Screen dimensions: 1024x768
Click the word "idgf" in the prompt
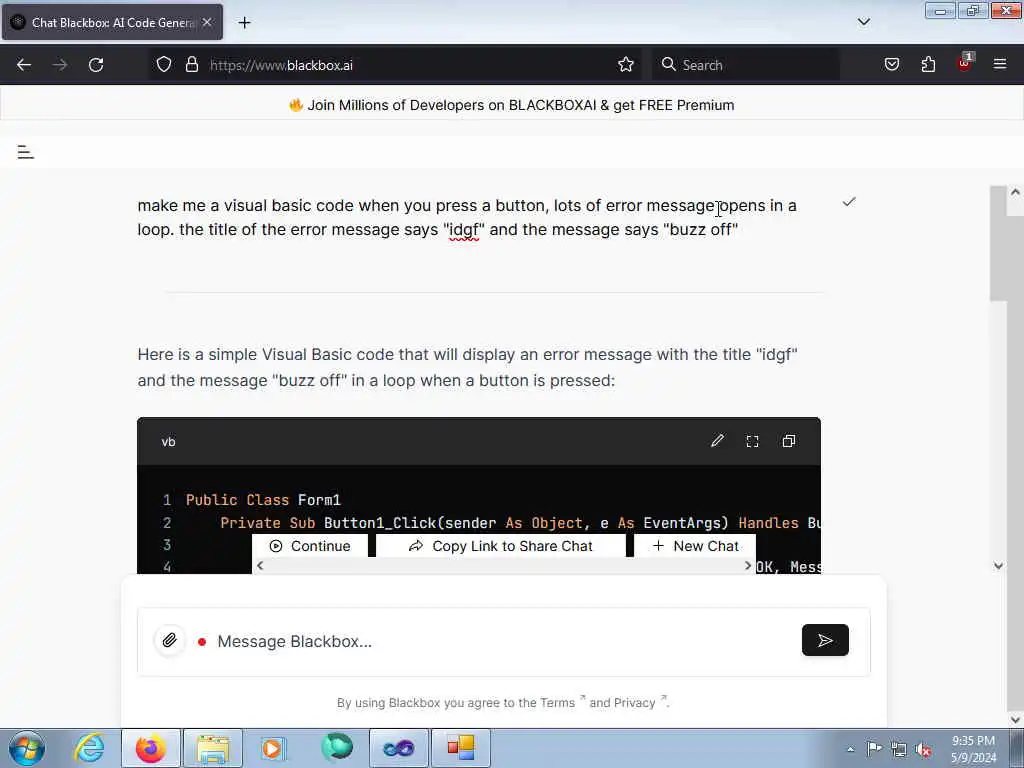[464, 230]
